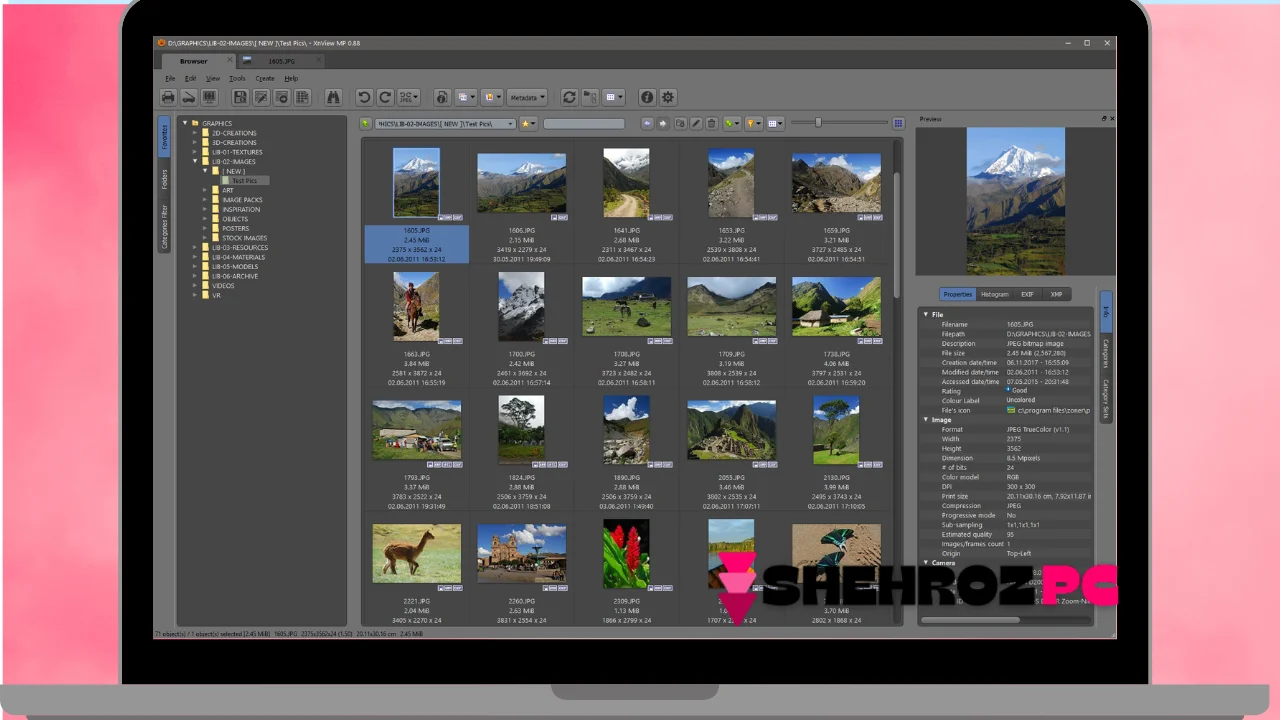Click the Preview panel float icon
The width and height of the screenshot is (1280, 720).
[1104, 119]
